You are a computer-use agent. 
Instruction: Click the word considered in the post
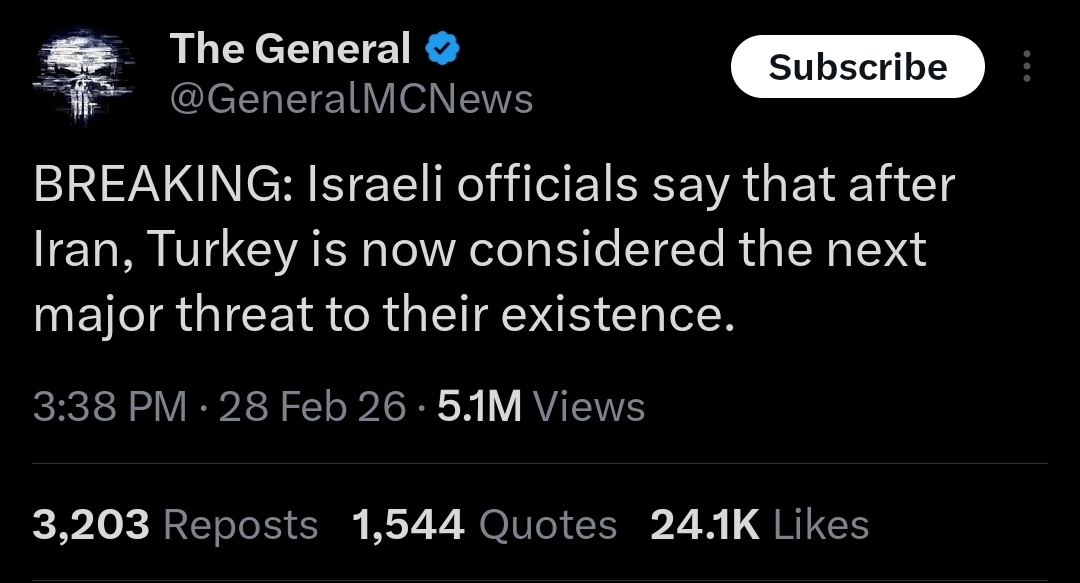[596, 249]
